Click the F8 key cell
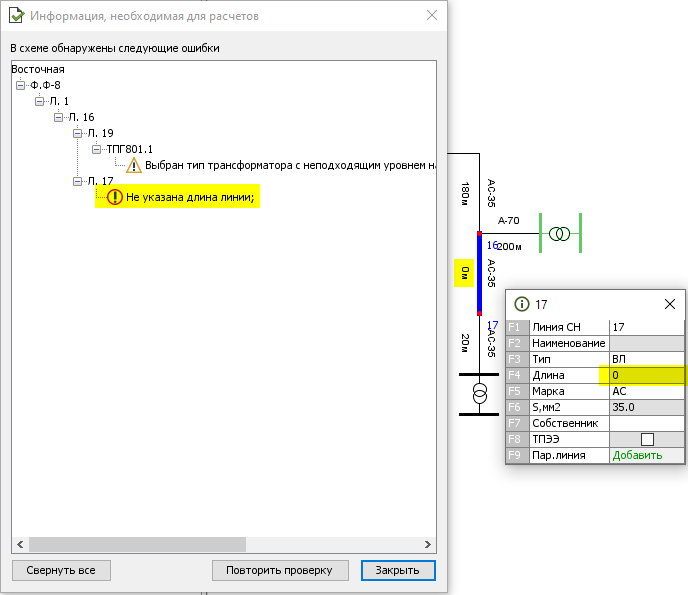This screenshot has width=688, height=595. (517, 439)
